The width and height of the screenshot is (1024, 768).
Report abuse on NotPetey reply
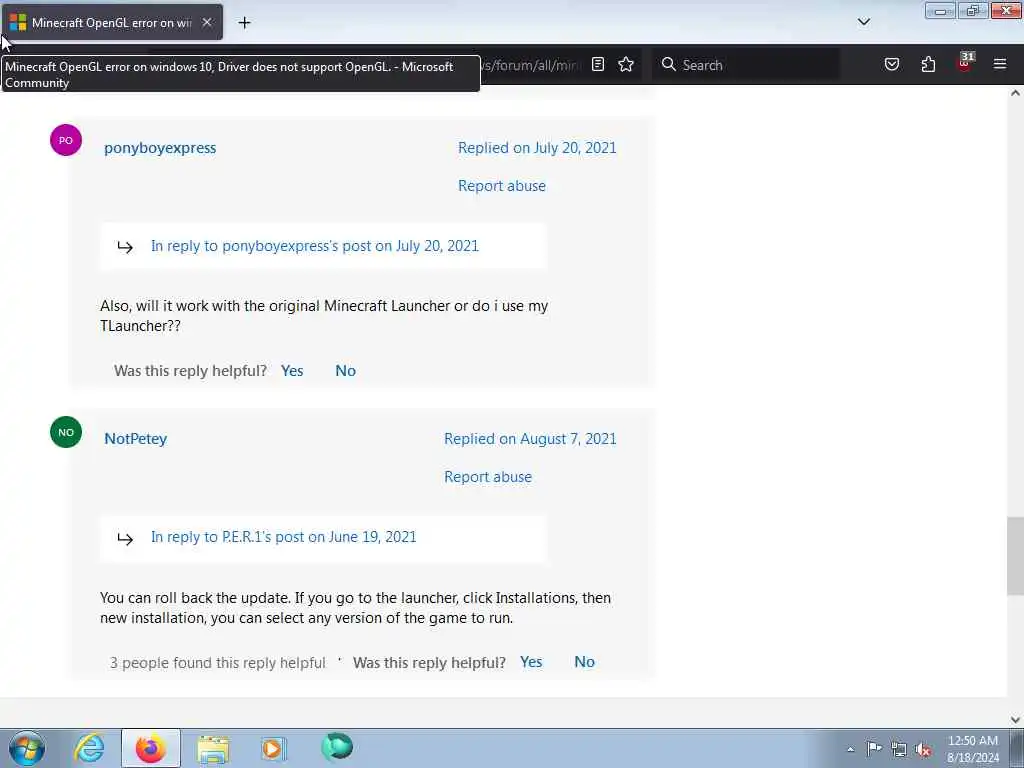[x=488, y=477]
